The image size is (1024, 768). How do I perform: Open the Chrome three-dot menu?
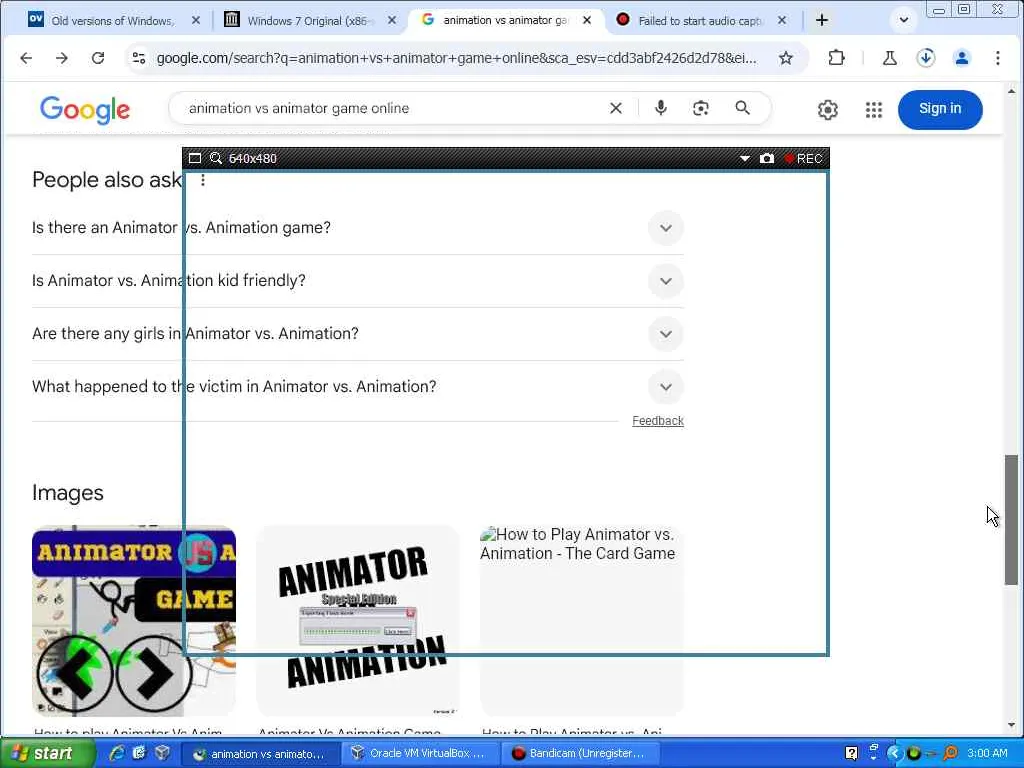pyautogui.click(x=997, y=58)
